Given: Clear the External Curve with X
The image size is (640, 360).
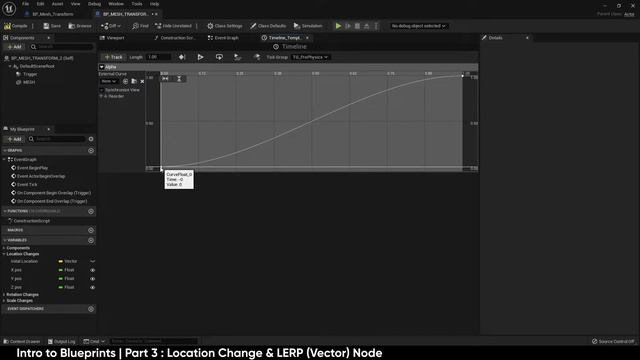Looking at the screenshot, I should pyautogui.click(x=142, y=82).
